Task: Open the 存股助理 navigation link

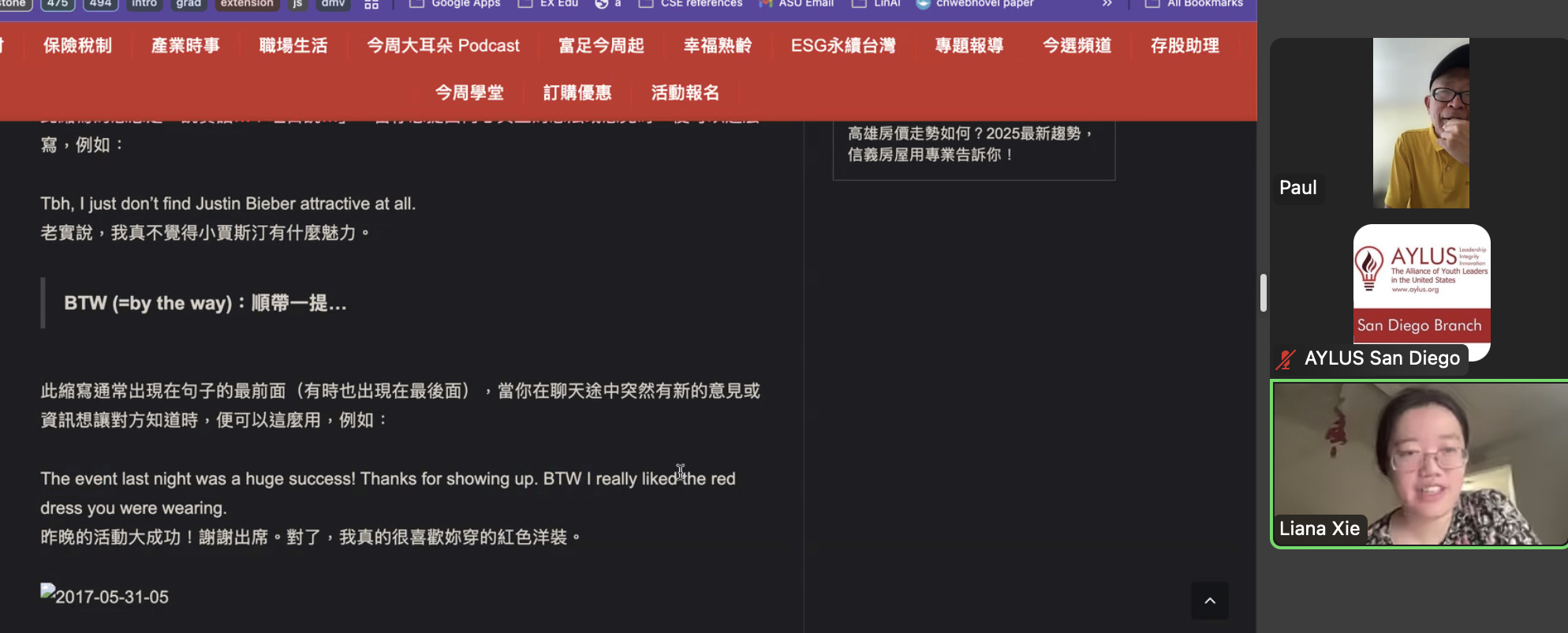Action: pos(1185,46)
